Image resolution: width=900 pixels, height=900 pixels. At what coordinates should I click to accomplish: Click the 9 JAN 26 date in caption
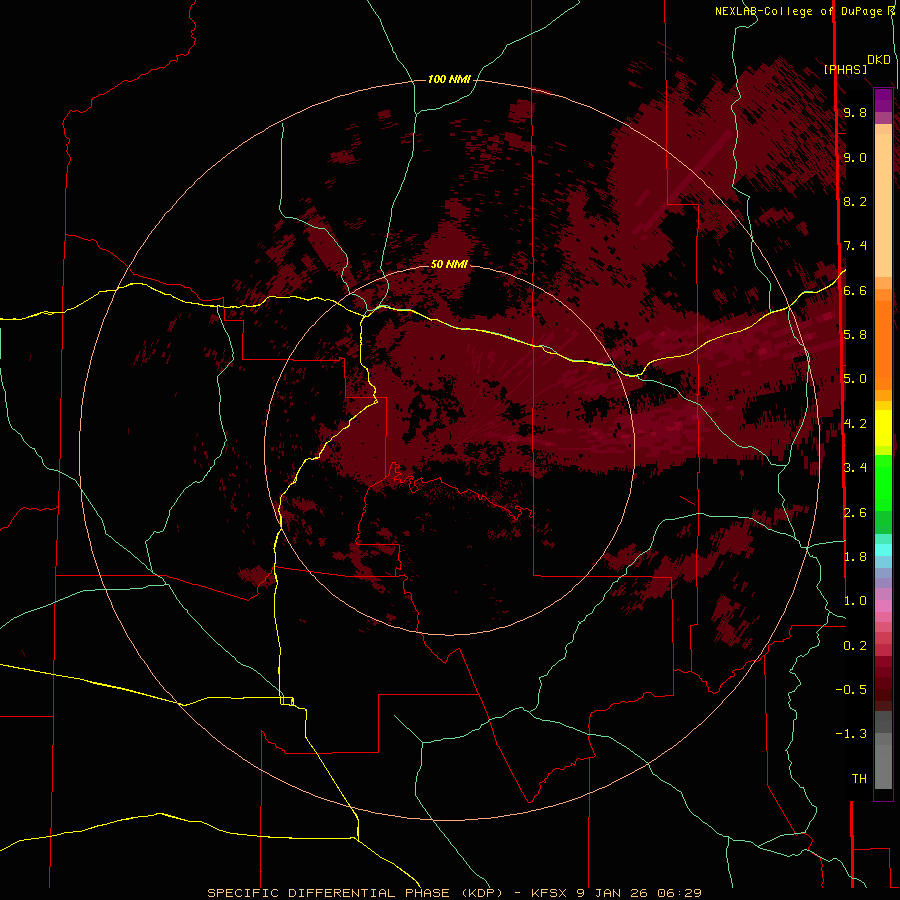pos(612,893)
